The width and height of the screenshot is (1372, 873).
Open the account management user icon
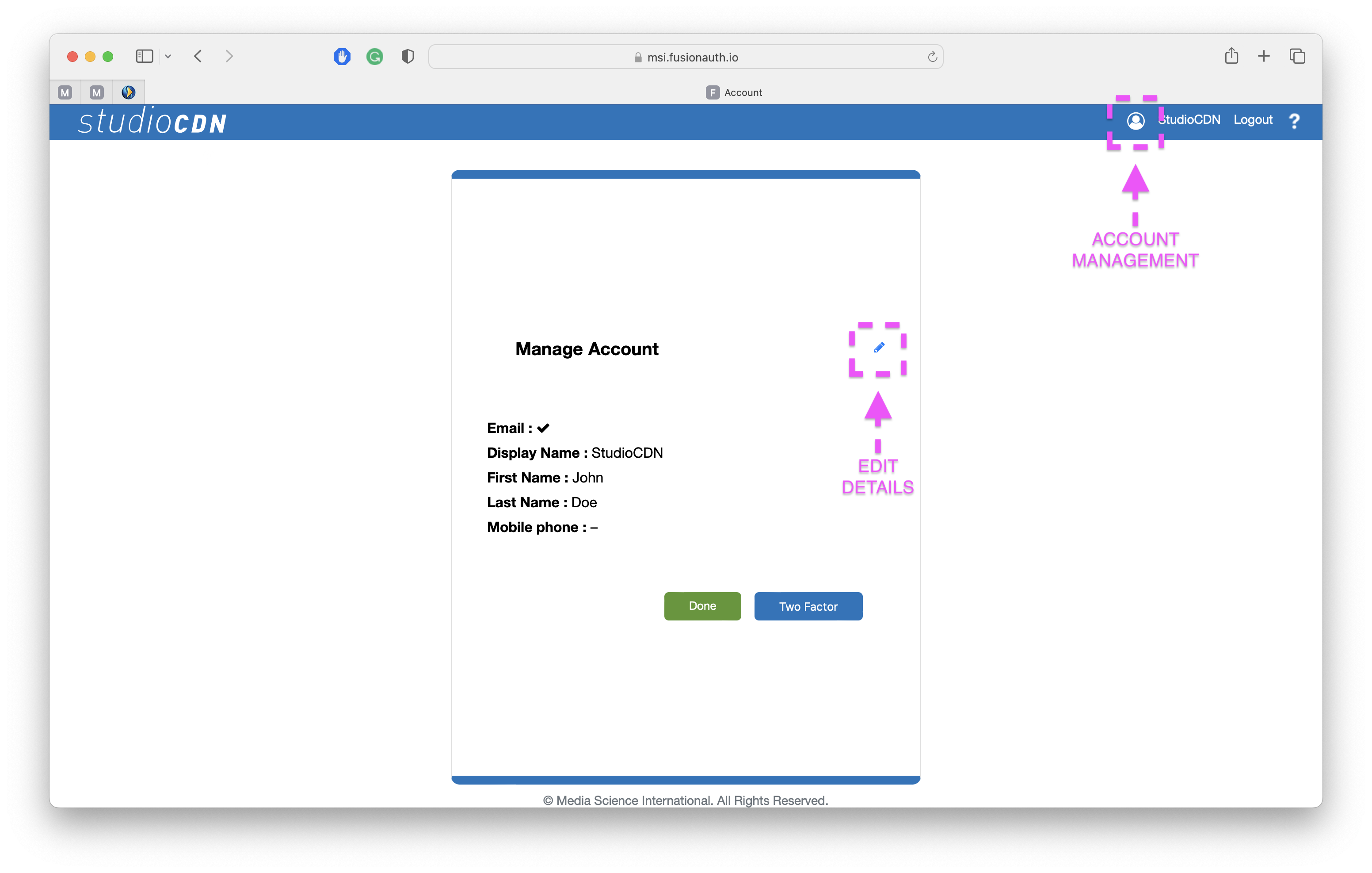(1136, 120)
